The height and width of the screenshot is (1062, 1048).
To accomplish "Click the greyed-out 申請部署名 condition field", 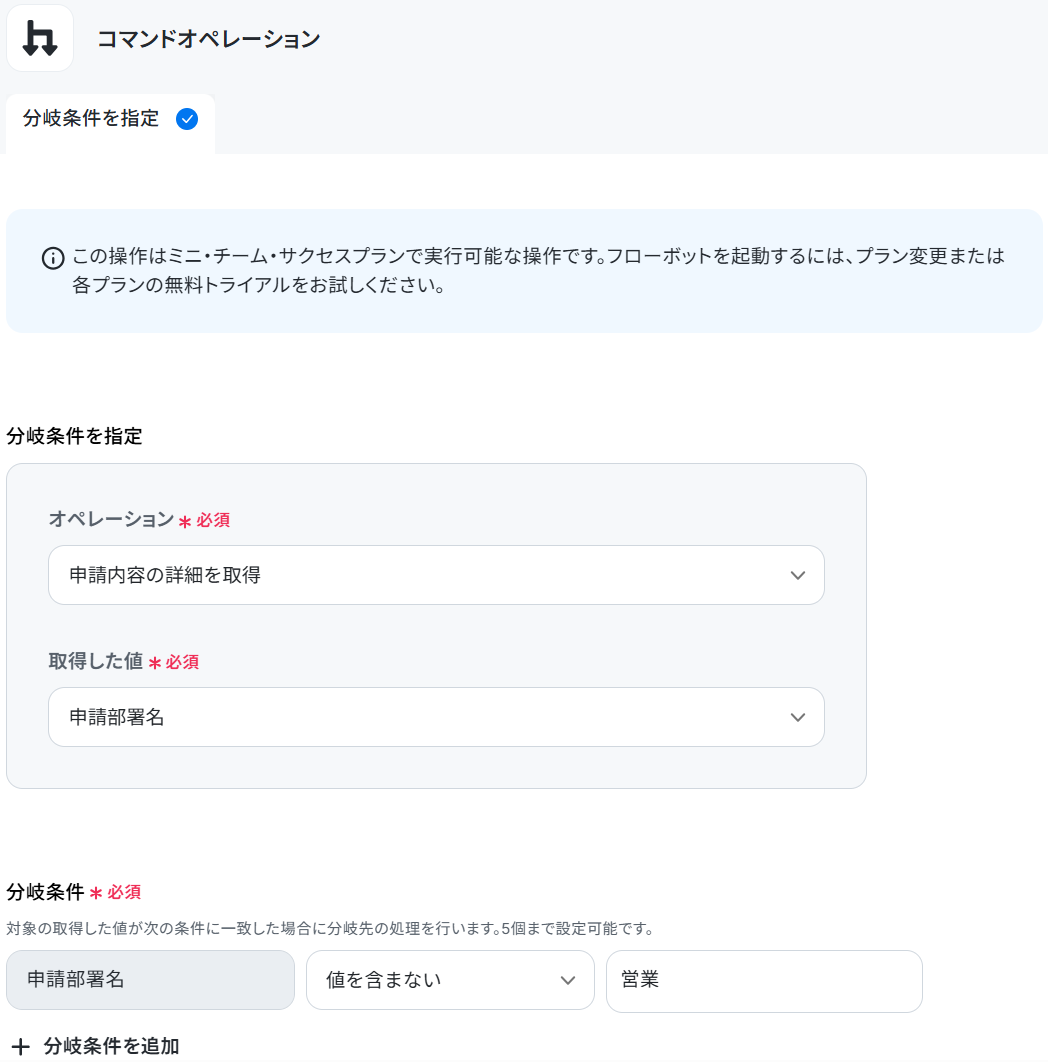I will pyautogui.click(x=150, y=980).
